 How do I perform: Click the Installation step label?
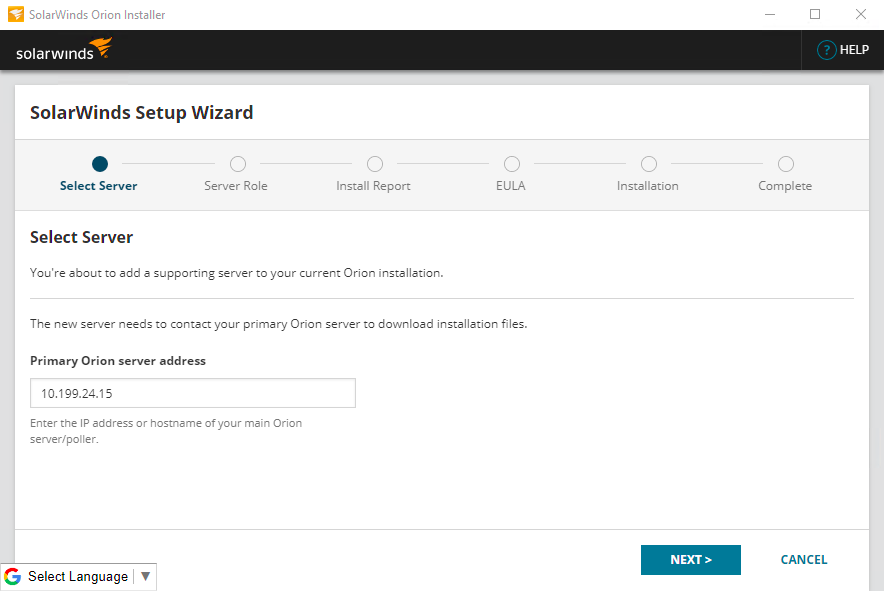coord(648,186)
